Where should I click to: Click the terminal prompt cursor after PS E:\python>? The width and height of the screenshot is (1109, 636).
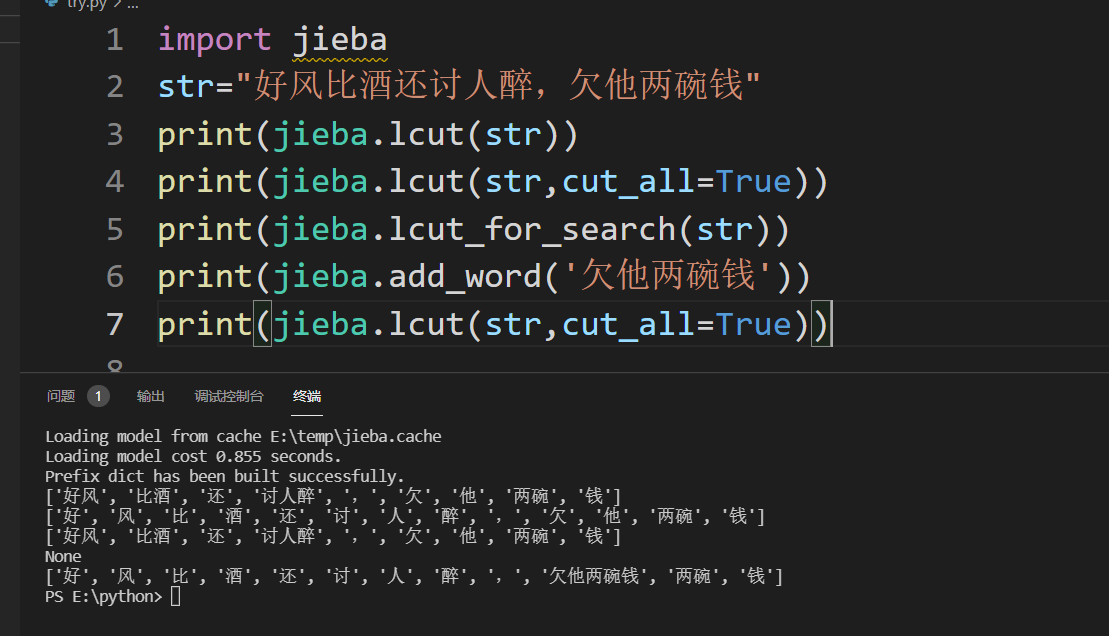(x=176, y=597)
